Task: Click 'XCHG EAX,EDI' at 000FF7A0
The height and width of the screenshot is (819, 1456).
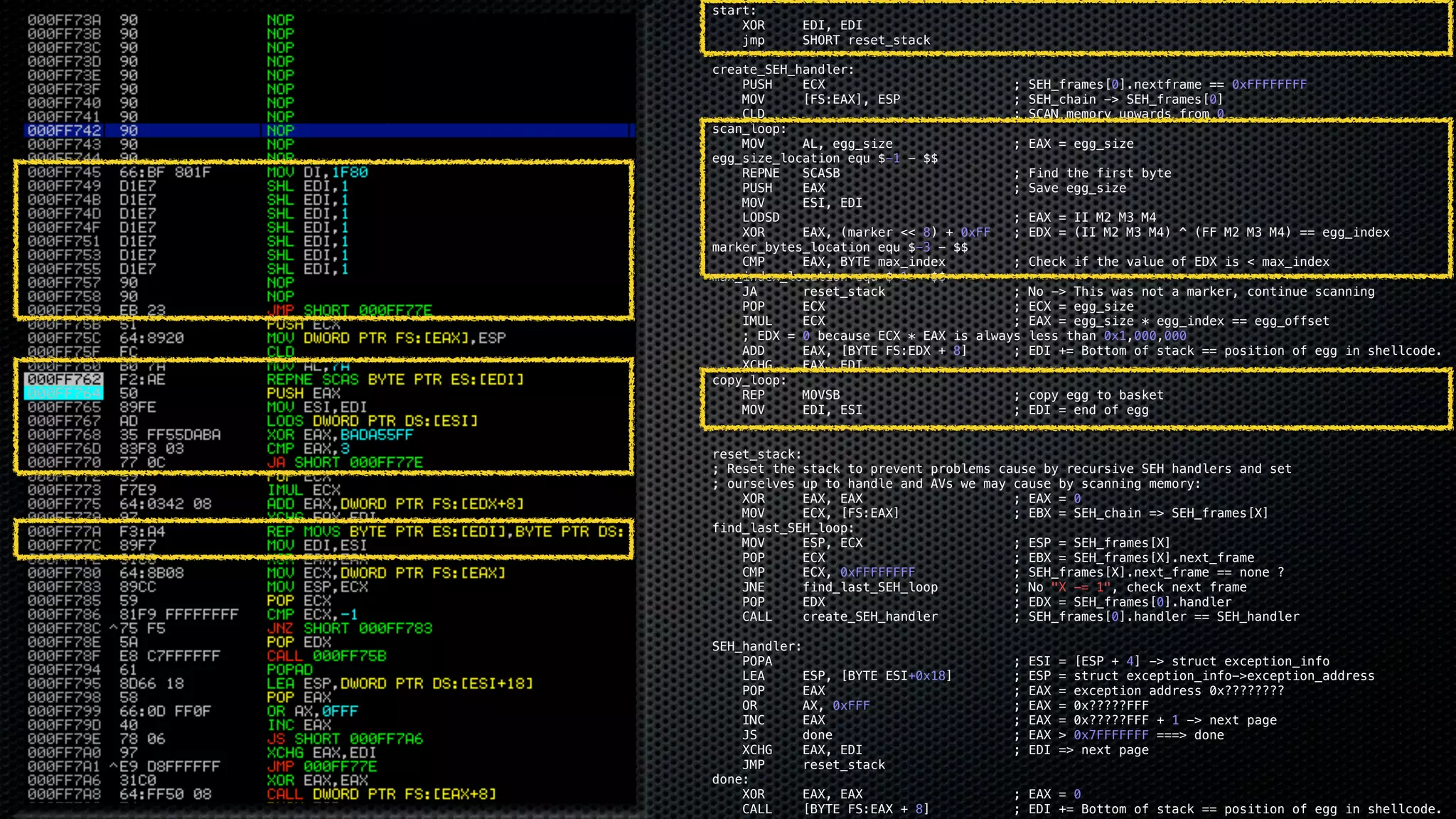Action: 322,754
